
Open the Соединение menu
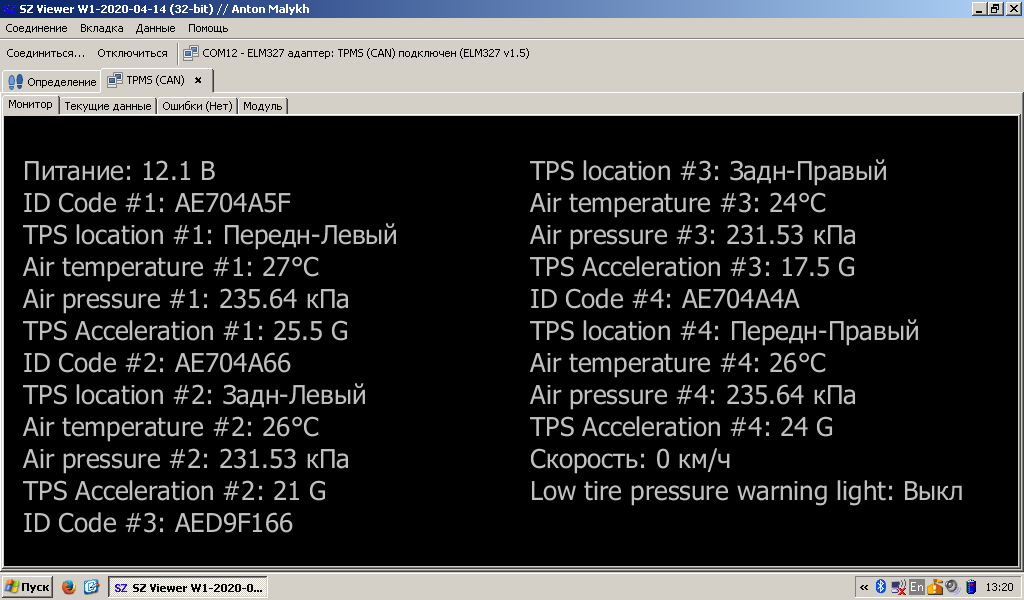pos(36,28)
